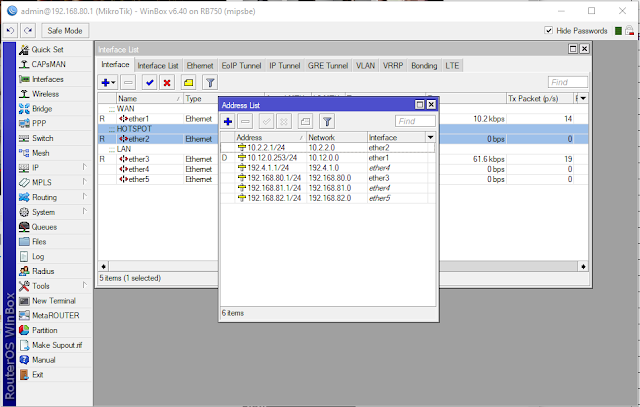Sort by Address column header
This screenshot has width=640, height=407.
tap(271, 138)
